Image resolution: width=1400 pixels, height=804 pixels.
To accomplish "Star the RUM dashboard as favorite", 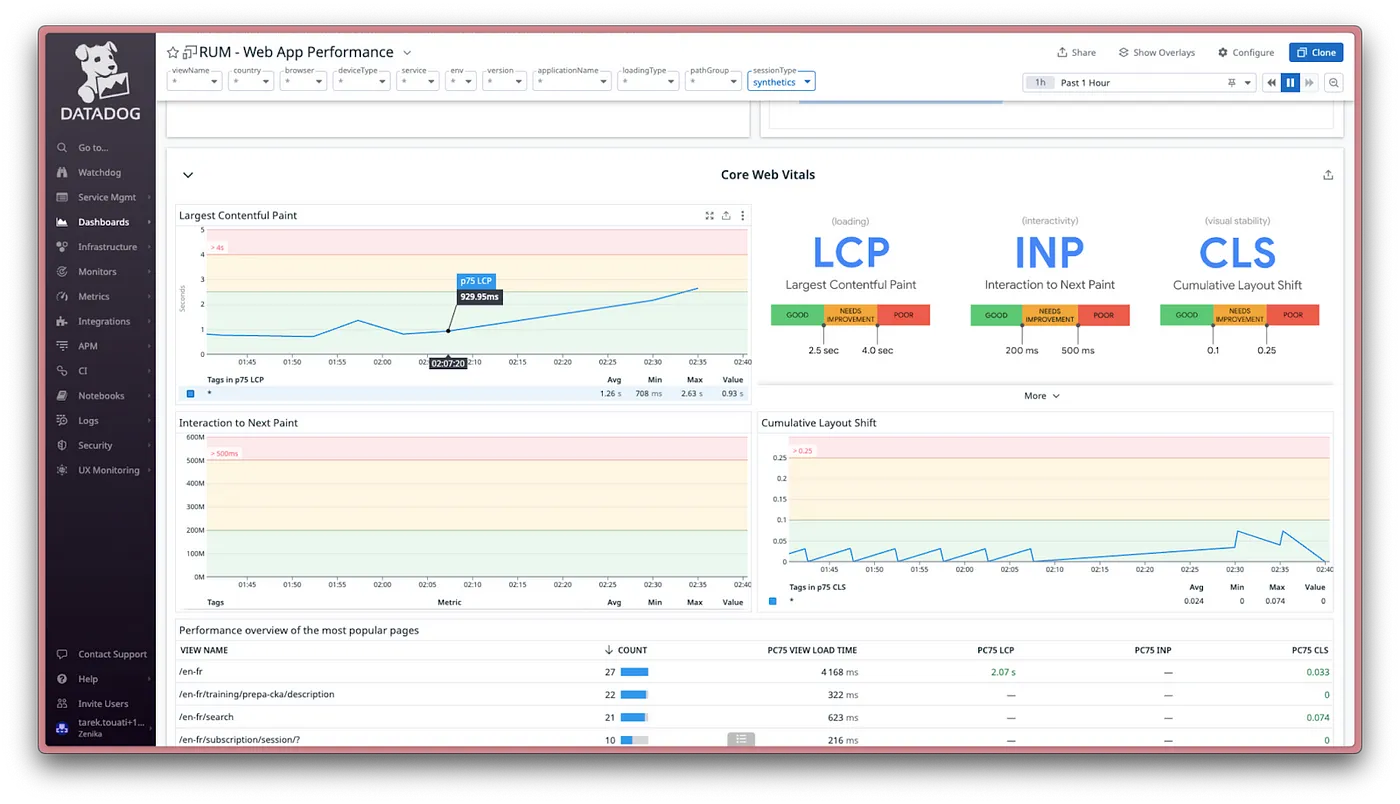I will click(173, 52).
